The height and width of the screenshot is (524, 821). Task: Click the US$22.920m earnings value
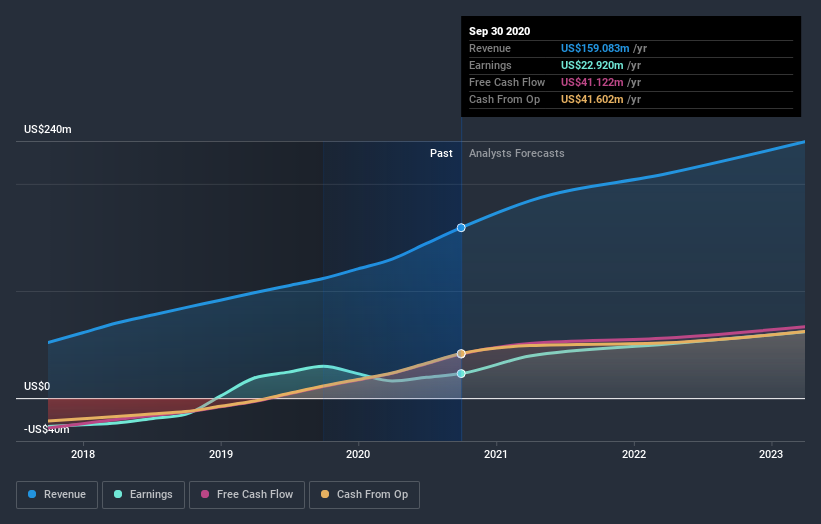click(592, 65)
